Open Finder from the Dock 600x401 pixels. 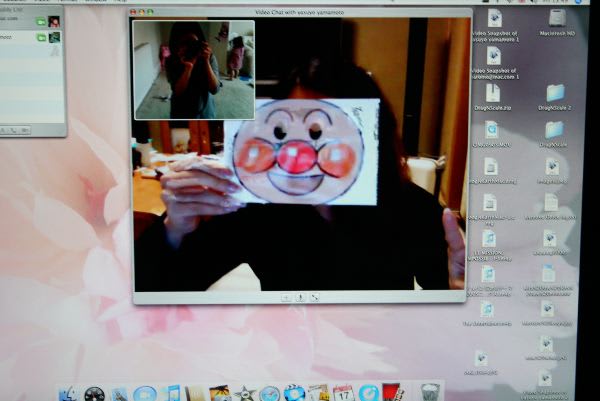[68, 393]
